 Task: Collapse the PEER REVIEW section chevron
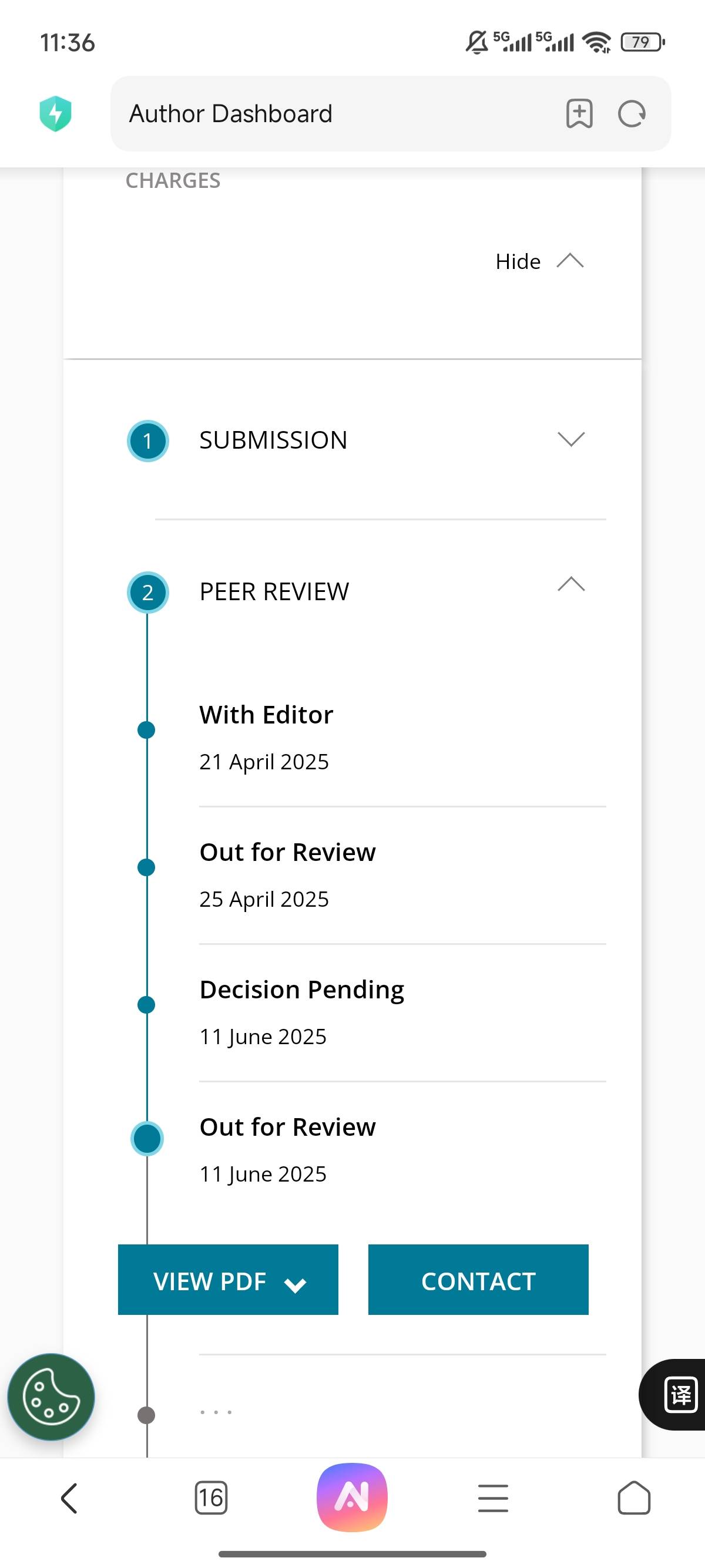click(571, 584)
